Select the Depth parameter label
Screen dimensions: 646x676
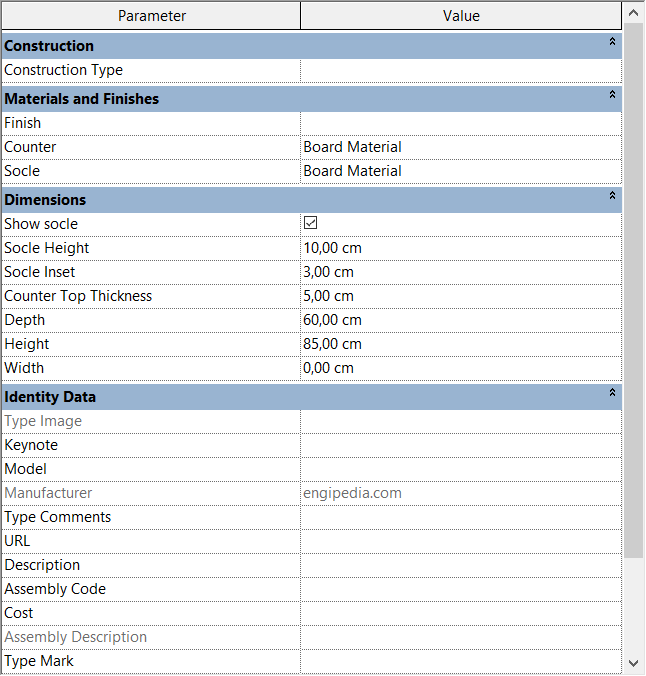point(25,320)
